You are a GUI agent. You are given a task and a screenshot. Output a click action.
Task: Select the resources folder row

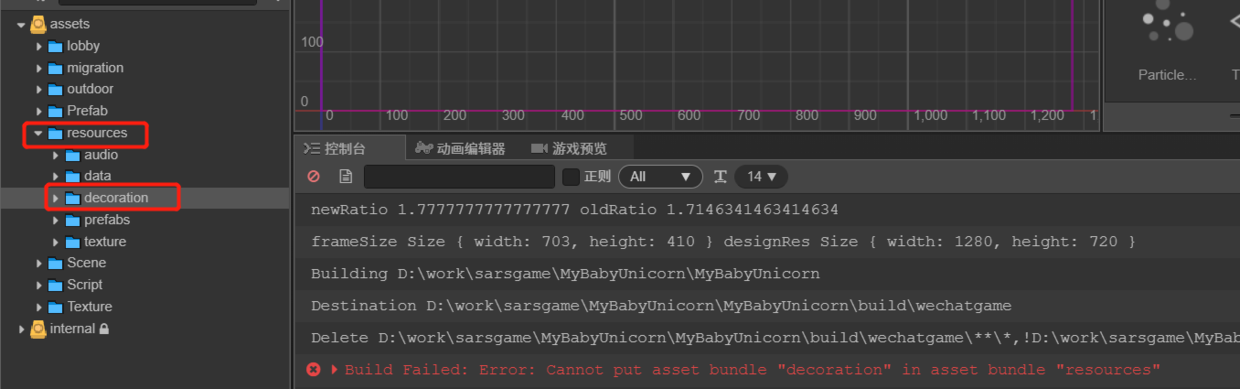(x=145, y=133)
